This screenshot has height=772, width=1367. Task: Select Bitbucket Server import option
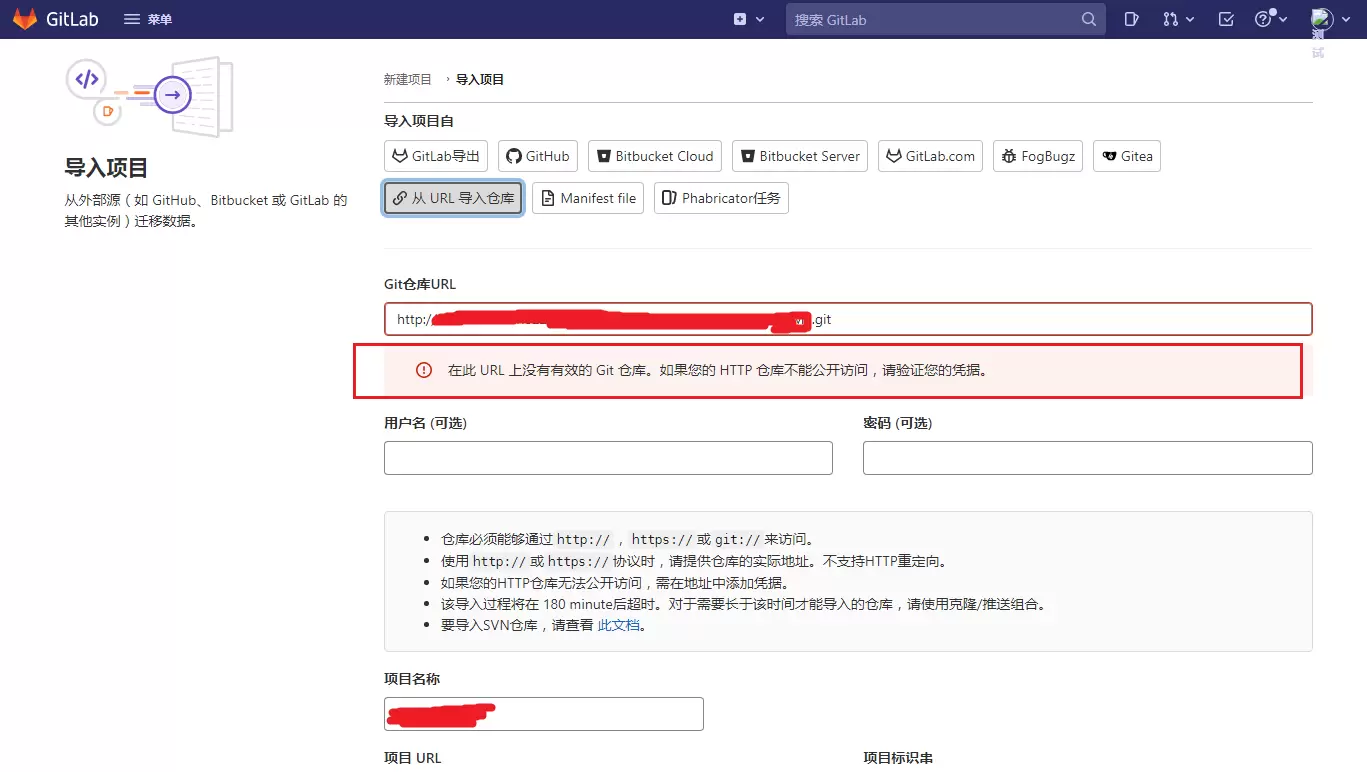click(x=799, y=156)
